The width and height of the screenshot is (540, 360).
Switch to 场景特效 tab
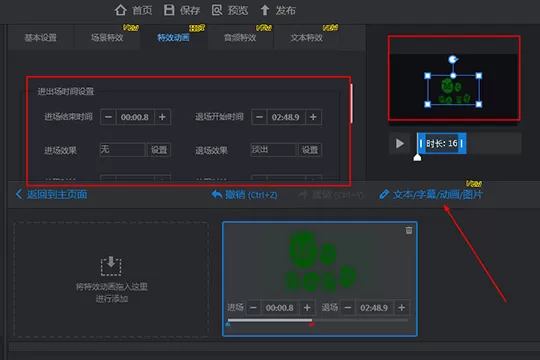(107, 38)
